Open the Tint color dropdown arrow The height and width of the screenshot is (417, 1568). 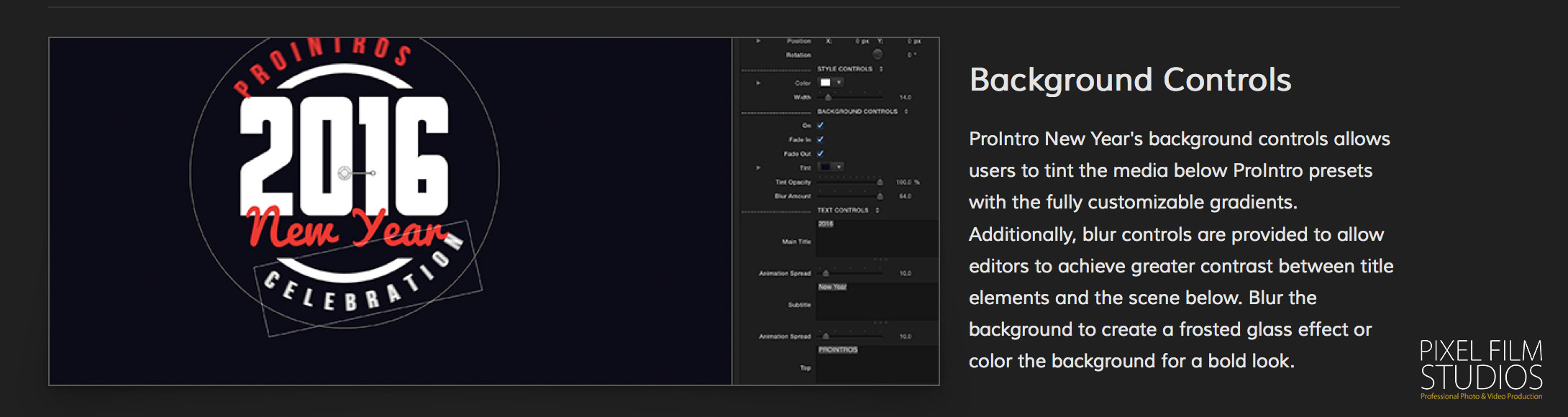click(x=839, y=168)
